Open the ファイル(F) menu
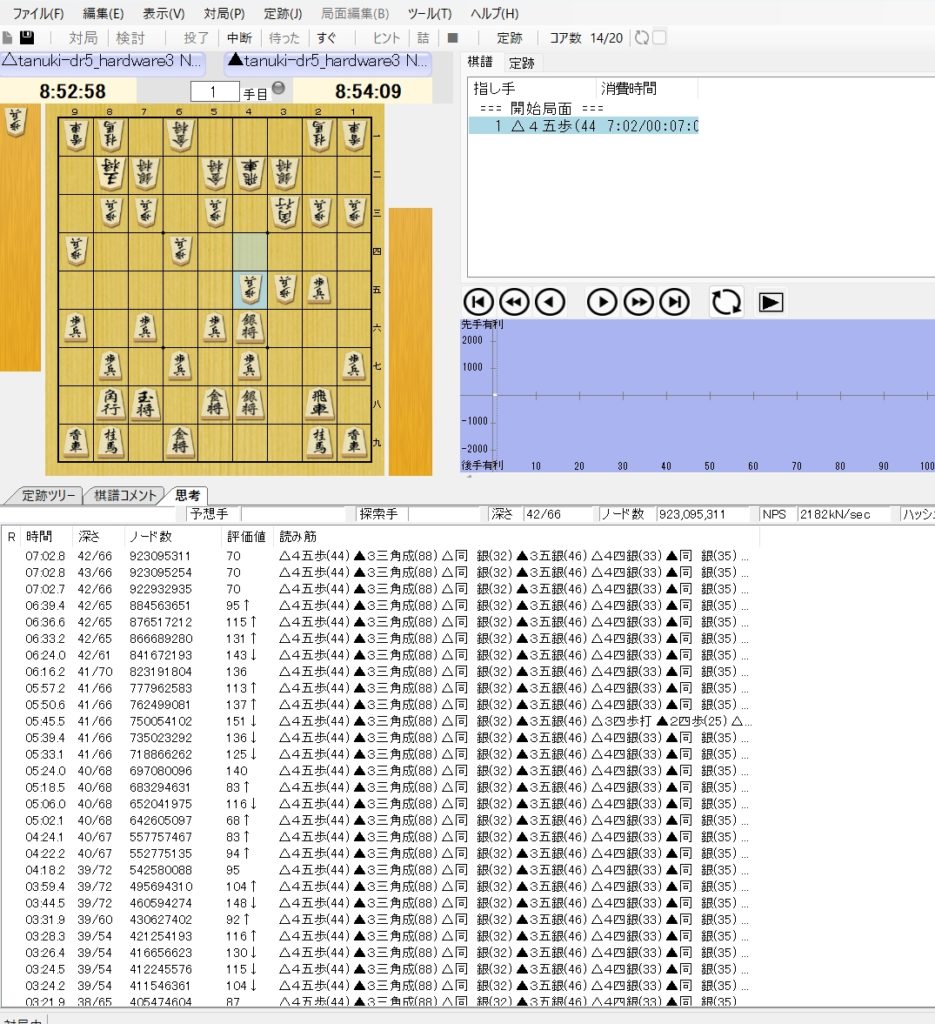Screen dimensions: 935x1024 (38, 13)
